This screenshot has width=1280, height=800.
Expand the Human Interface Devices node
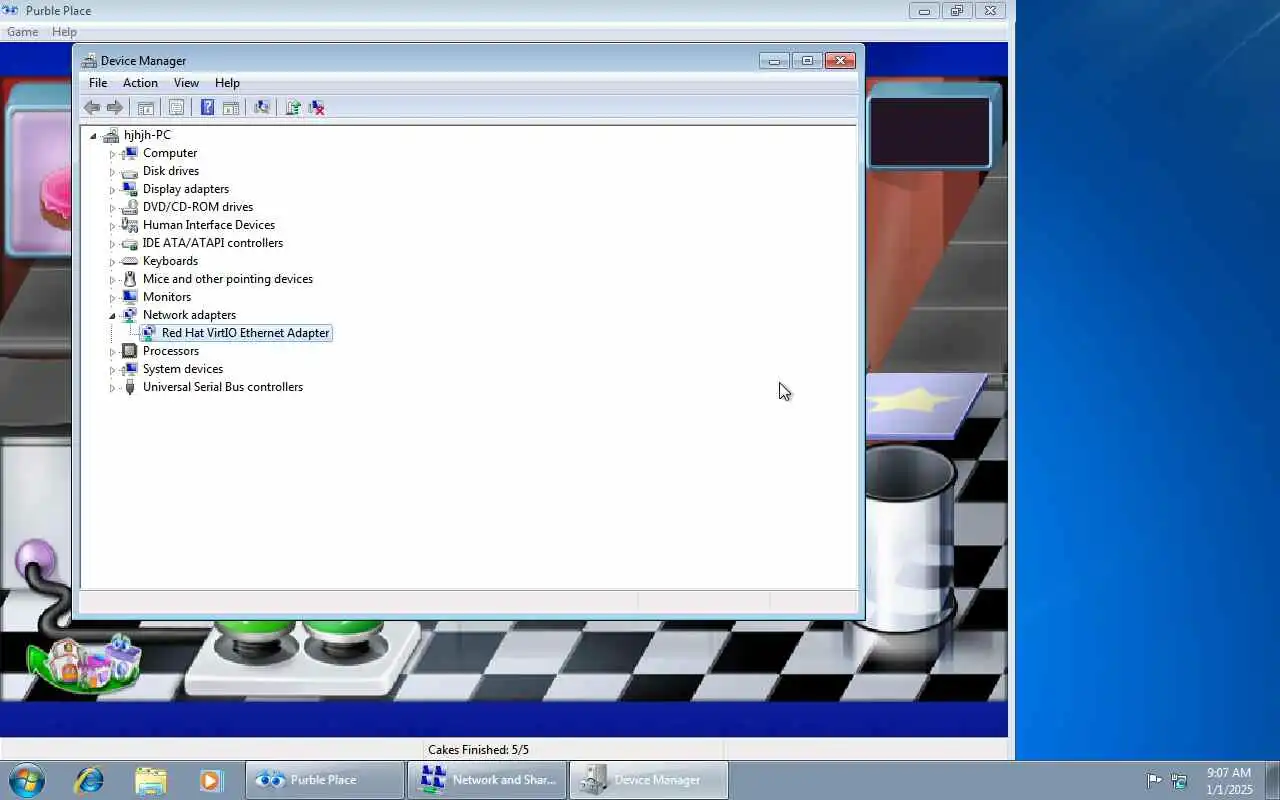[x=112, y=226]
